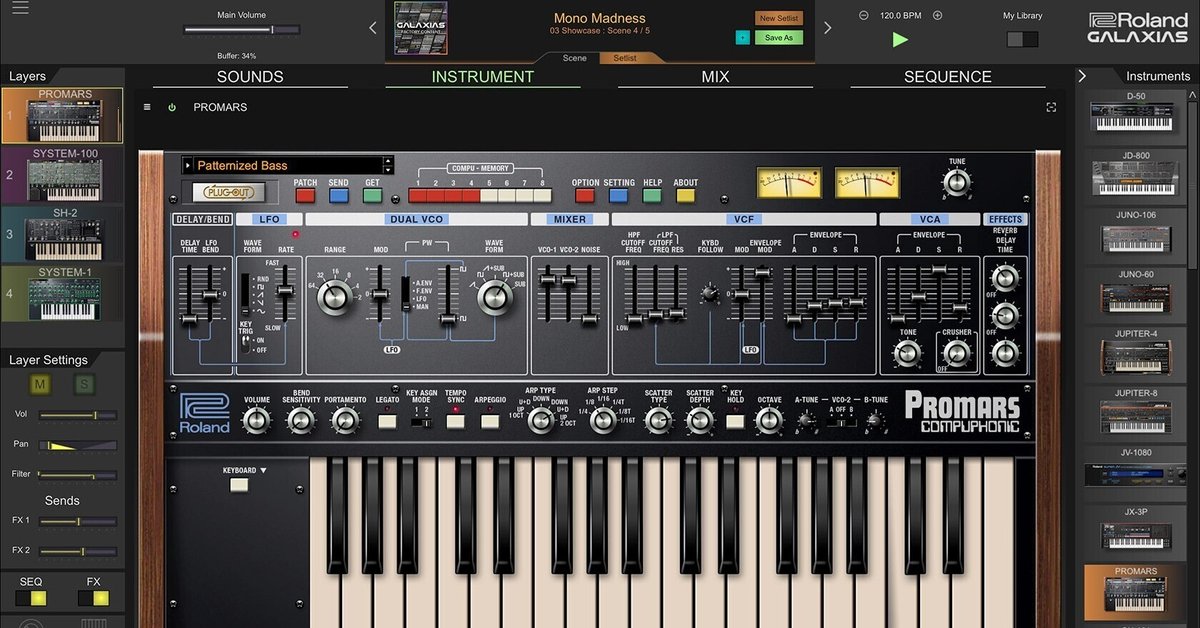Screen dimensions: 1200x628
Task: Go to previous scene with left arrow
Action: (x=373, y=28)
